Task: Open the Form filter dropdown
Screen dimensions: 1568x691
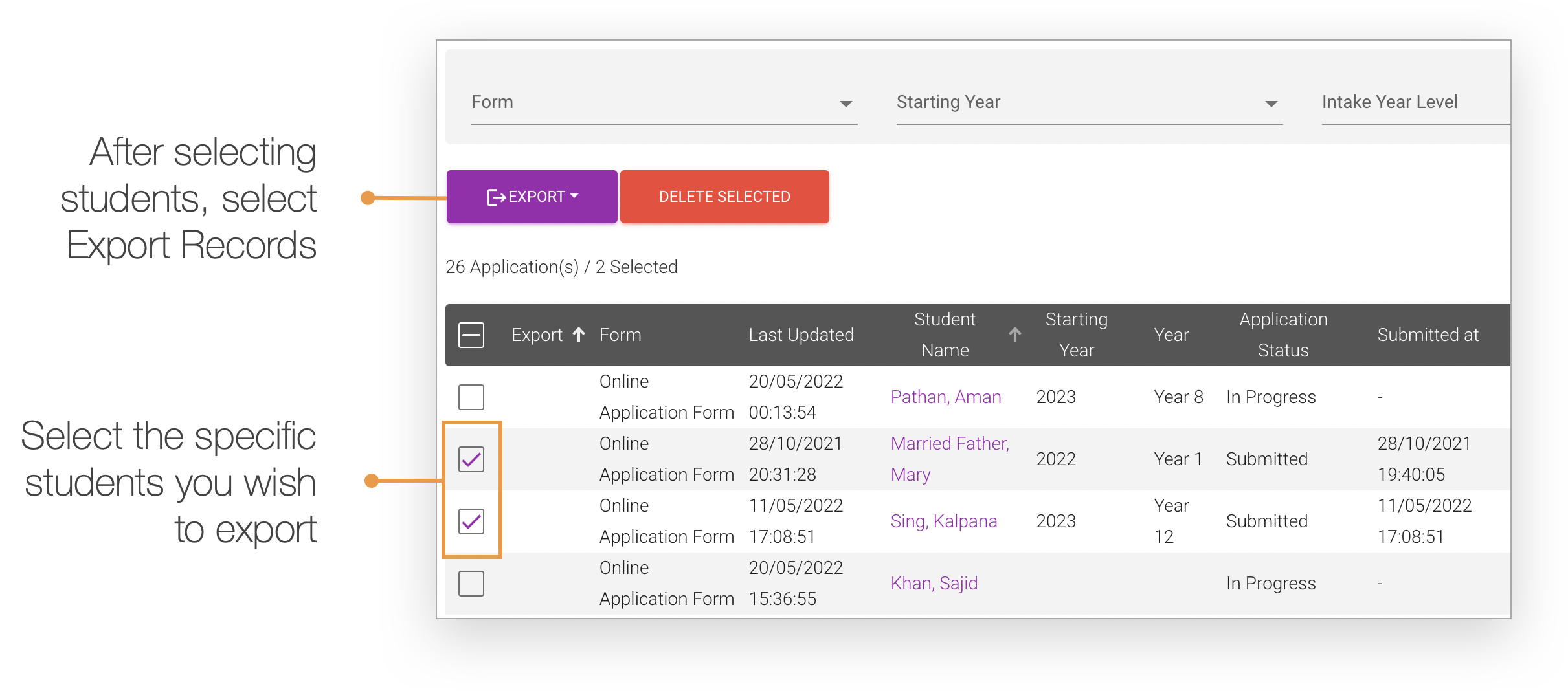Action: tap(664, 103)
